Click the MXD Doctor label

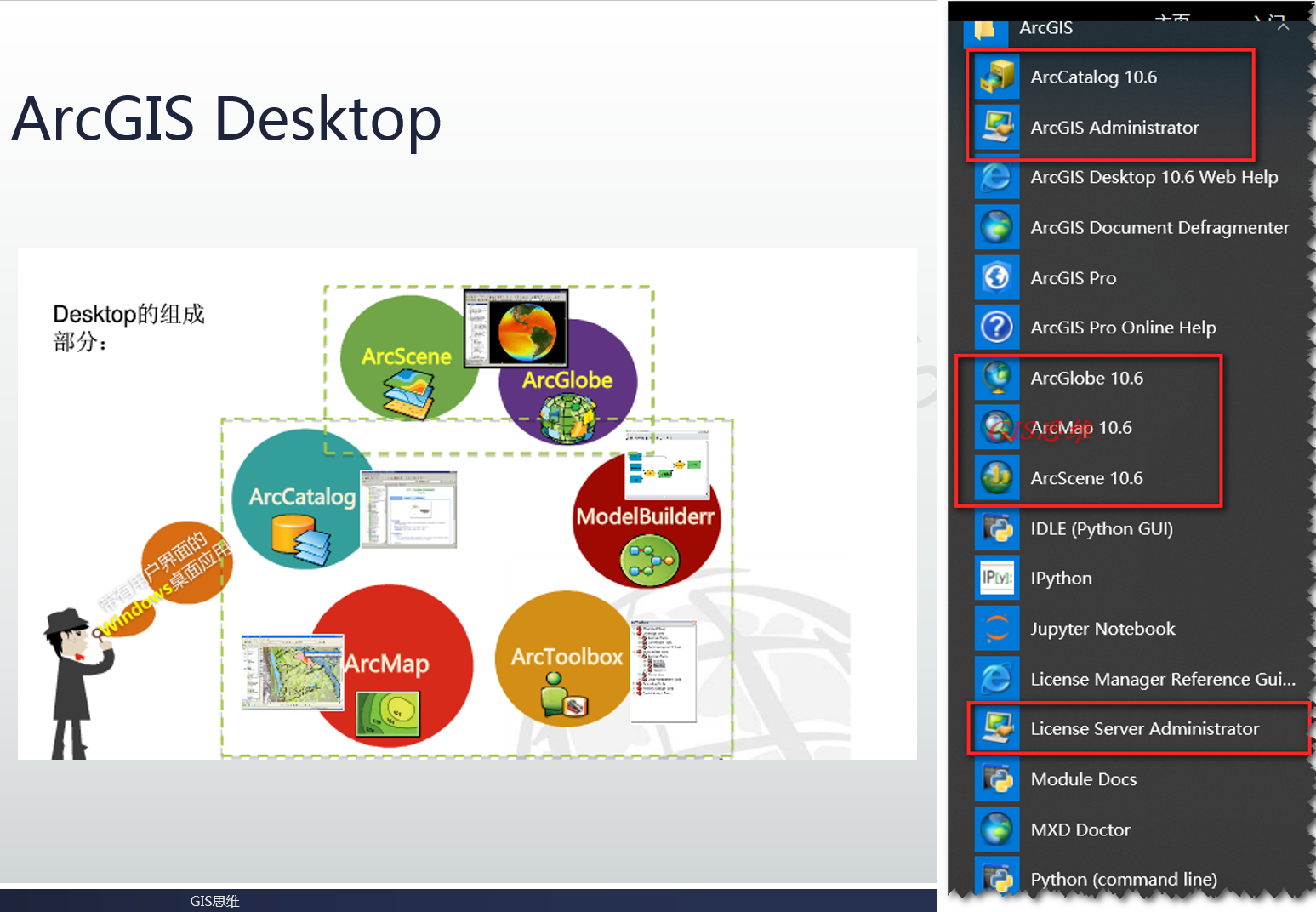[x=1080, y=829]
